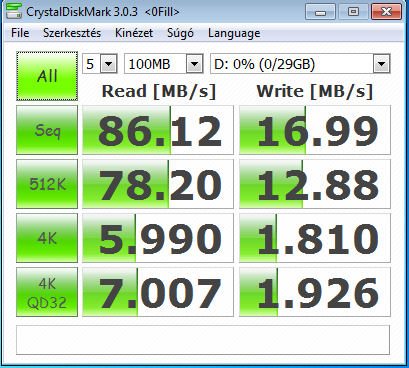This screenshot has width=409, height=368.
Task: Open the File menu
Action: 20,33
